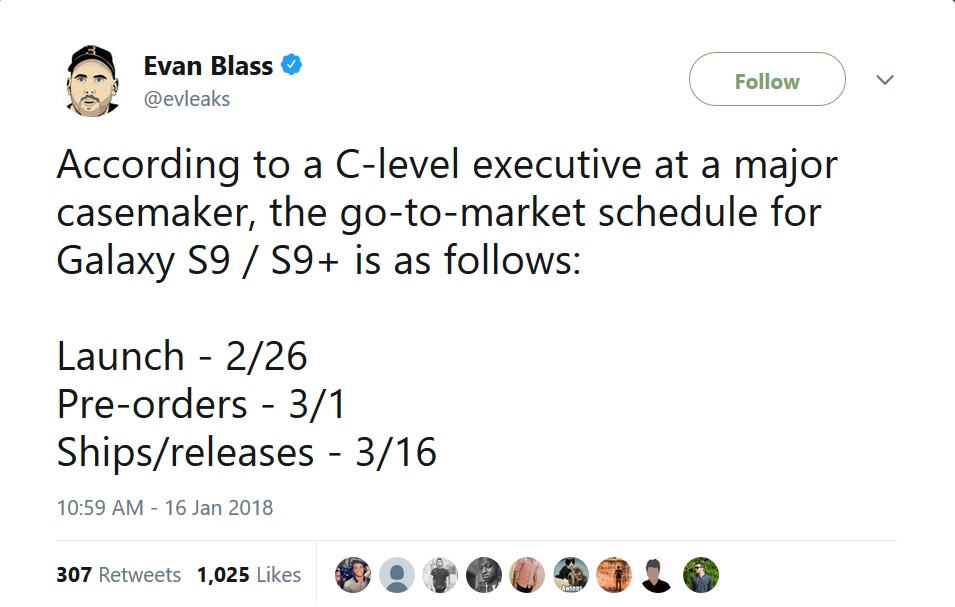Click the black-and-white standing figure liker avatar
Viewport: 955px width, 607px height.
(440, 575)
